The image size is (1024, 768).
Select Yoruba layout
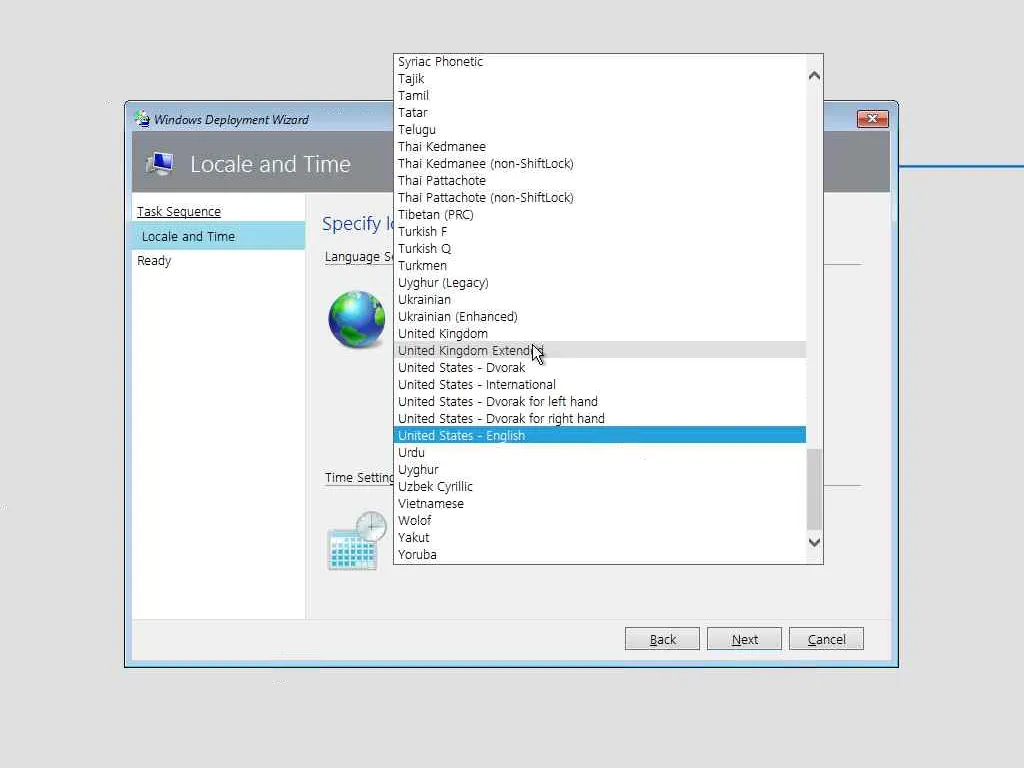[x=600, y=554]
